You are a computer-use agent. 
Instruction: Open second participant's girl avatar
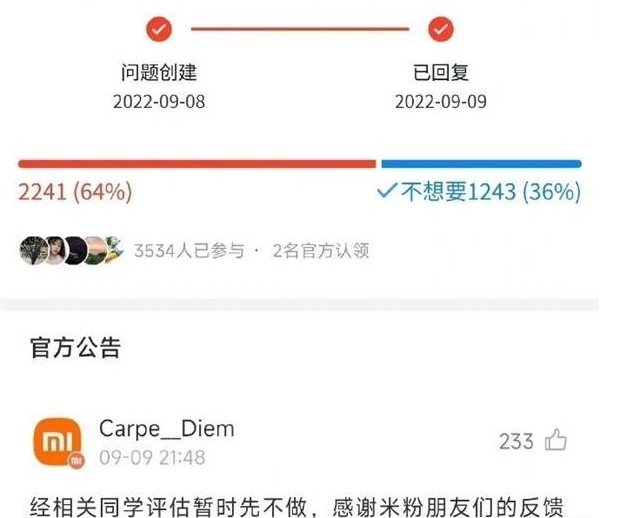[x=55, y=250]
